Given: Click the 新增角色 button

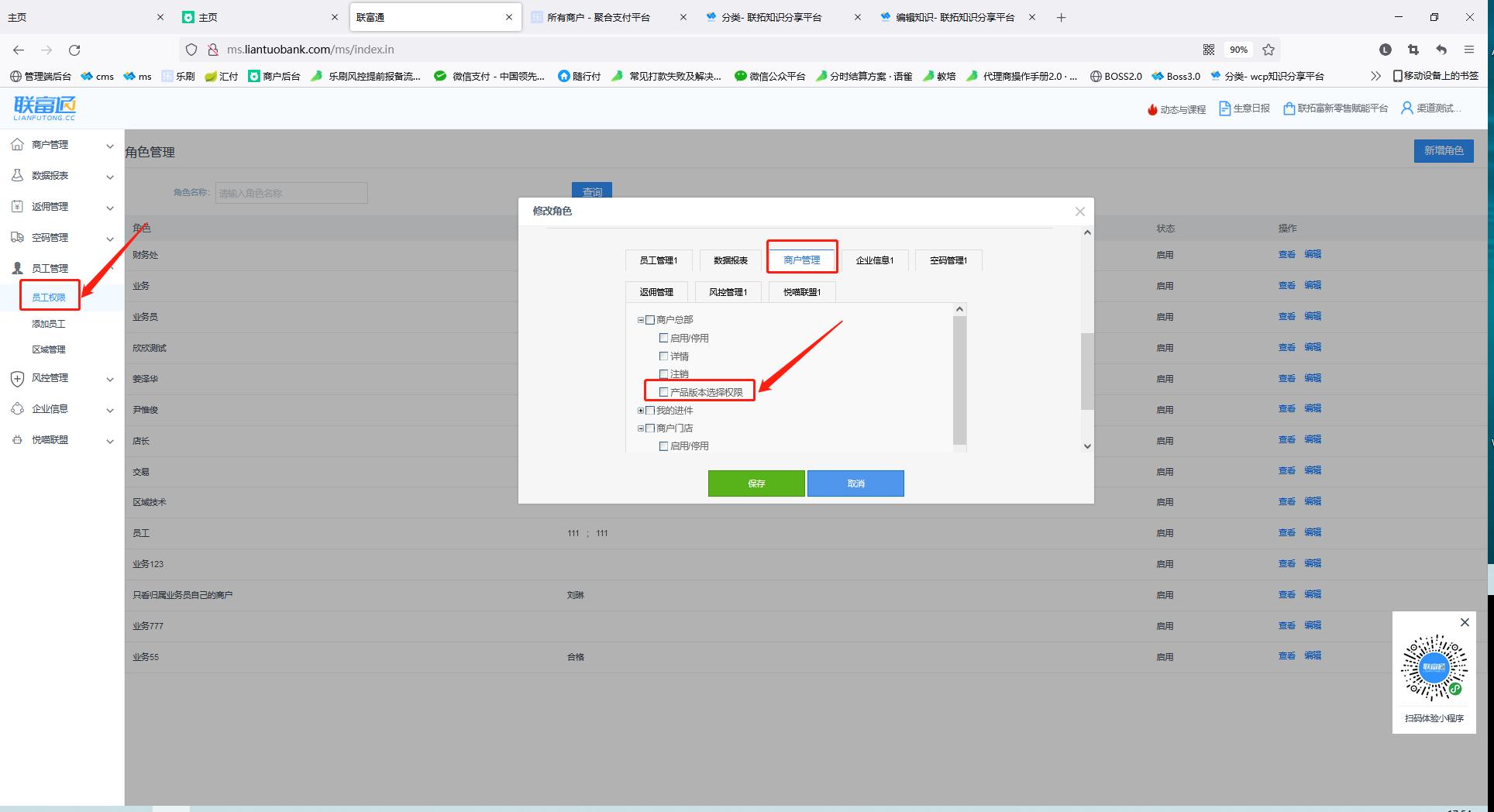Looking at the screenshot, I should click(1444, 151).
